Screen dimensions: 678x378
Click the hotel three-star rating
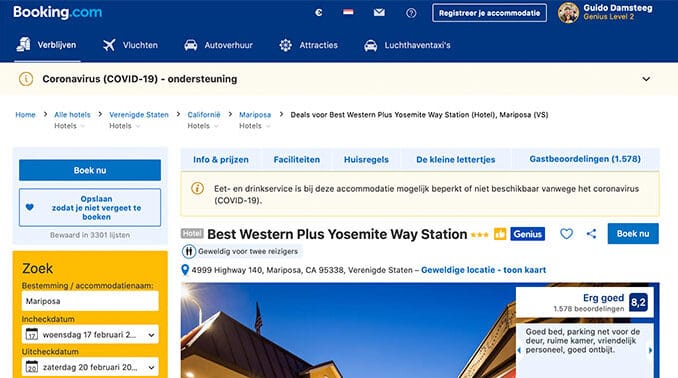click(x=480, y=235)
